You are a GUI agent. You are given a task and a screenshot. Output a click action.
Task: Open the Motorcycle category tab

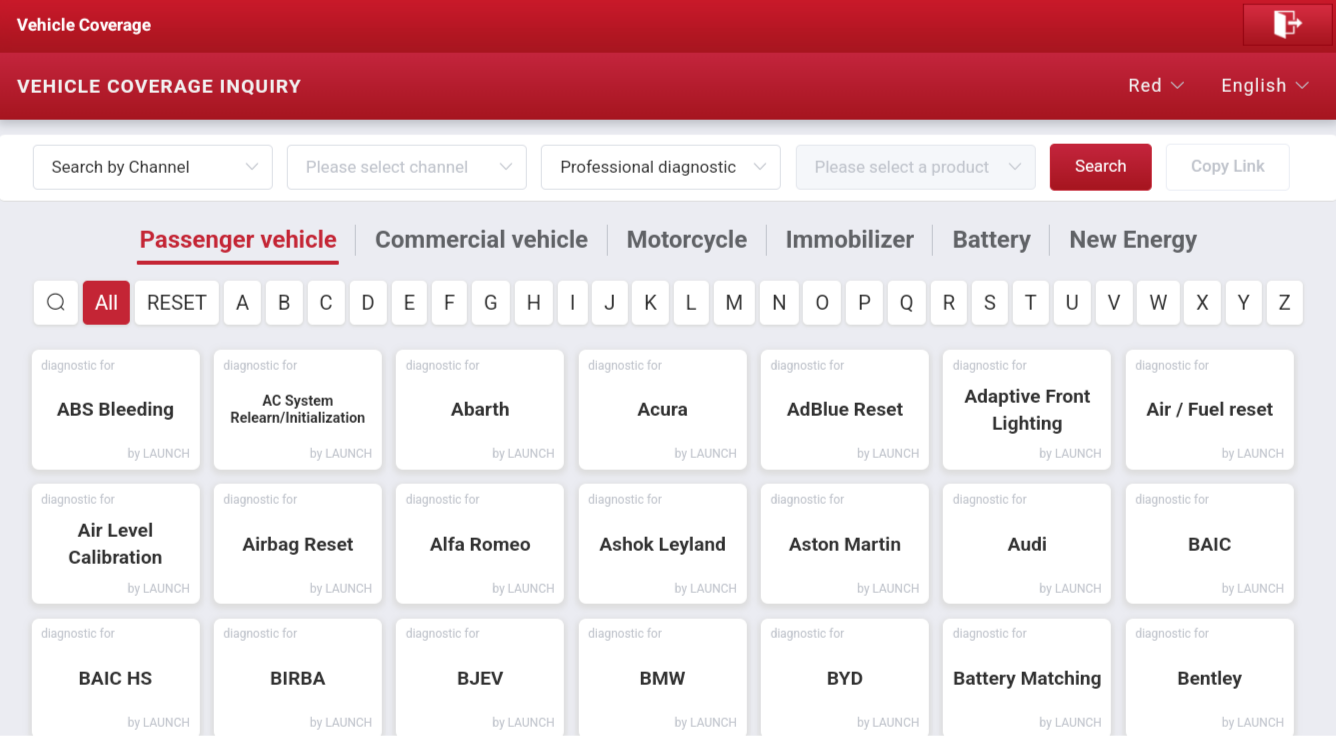coord(686,240)
